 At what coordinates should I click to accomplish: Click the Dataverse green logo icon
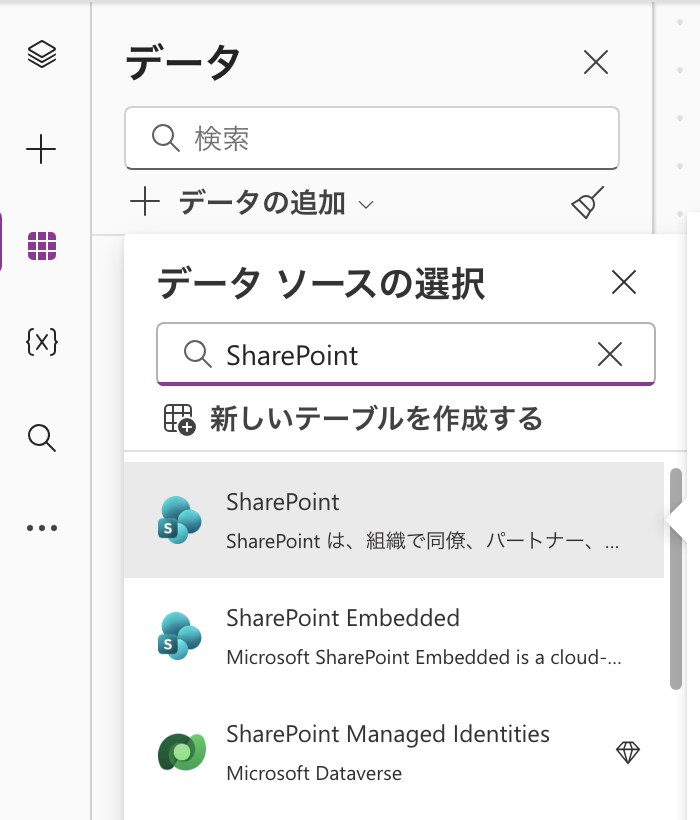[x=181, y=752]
